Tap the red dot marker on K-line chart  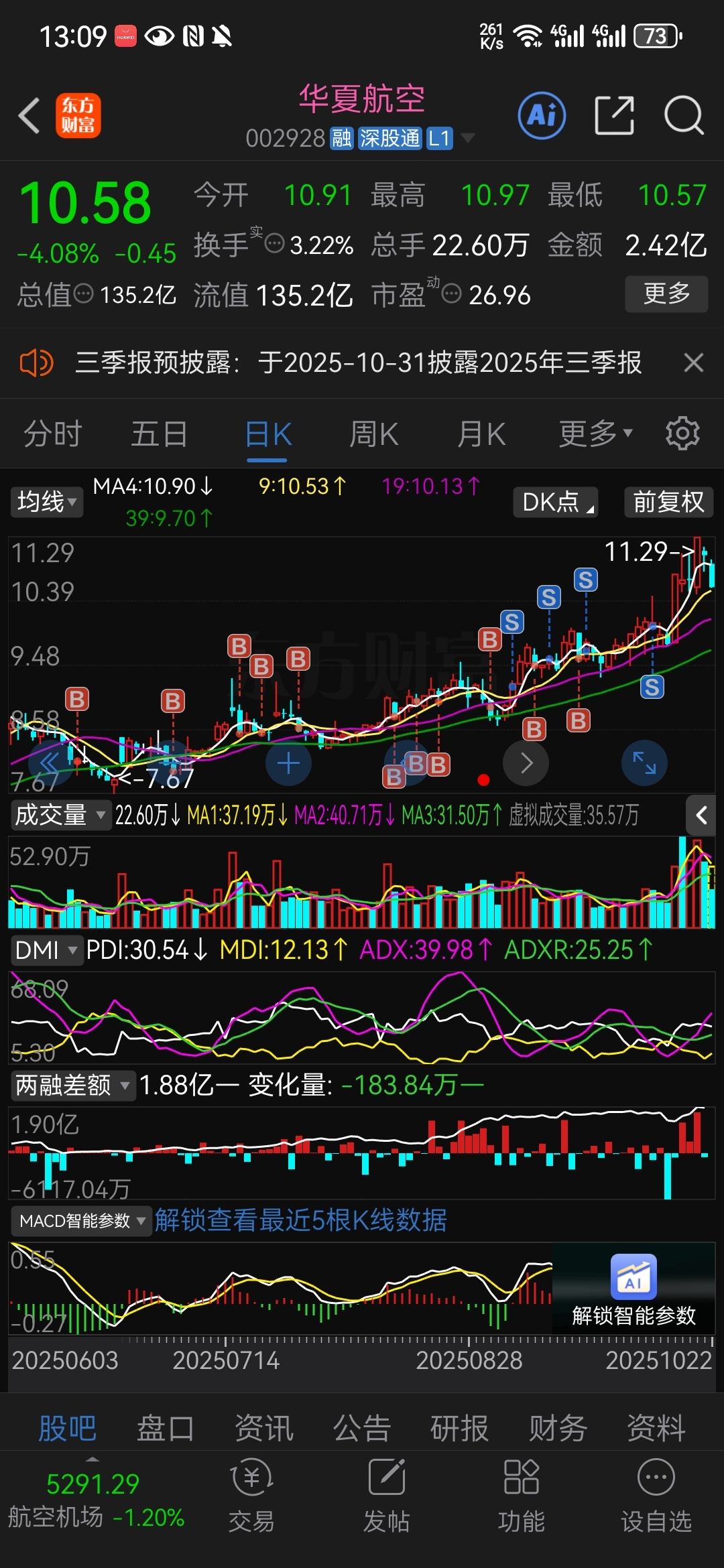point(483,780)
